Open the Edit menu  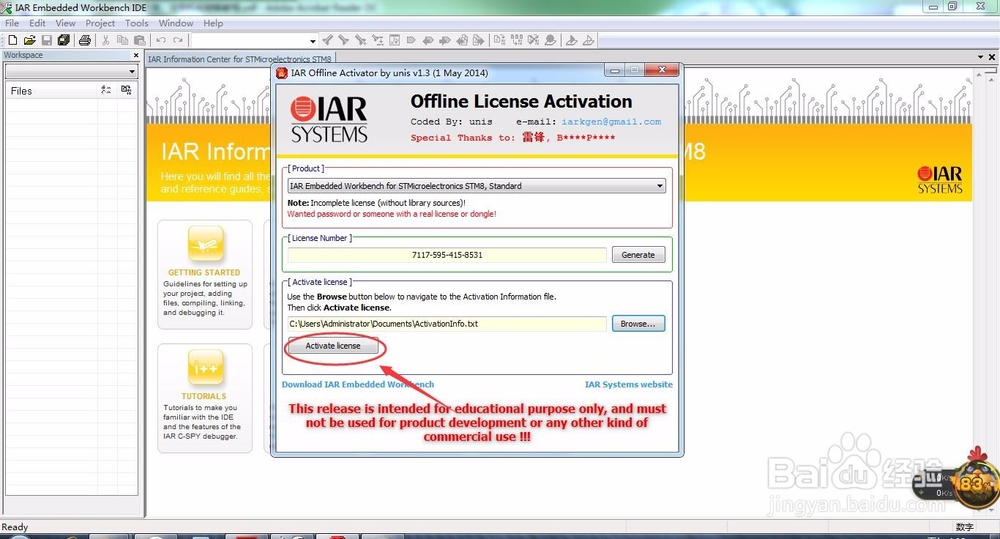pos(37,23)
